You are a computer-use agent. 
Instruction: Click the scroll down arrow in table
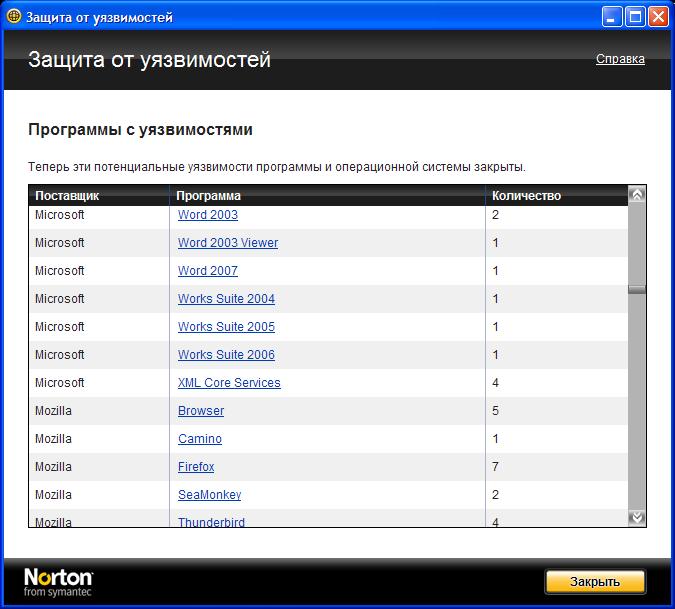tap(637, 517)
